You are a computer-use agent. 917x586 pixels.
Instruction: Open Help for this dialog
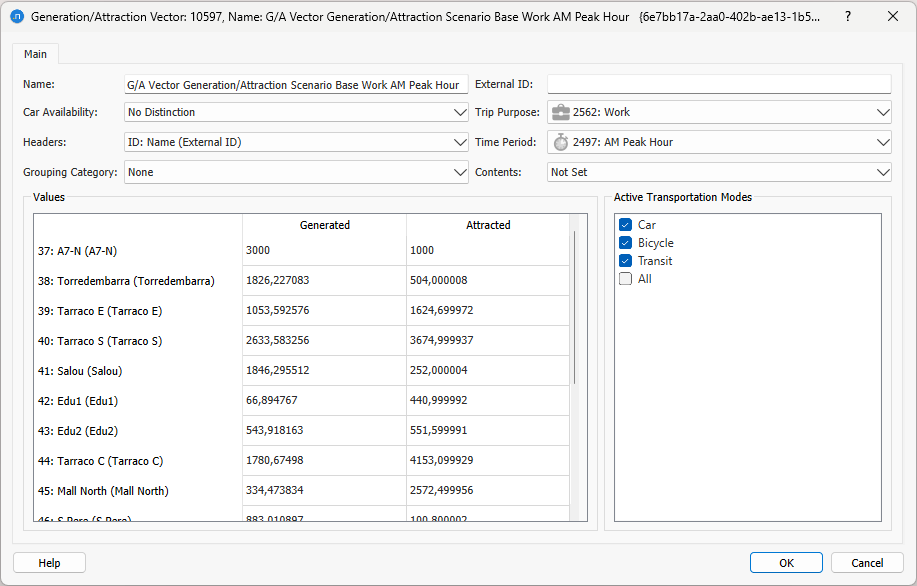(x=49, y=563)
